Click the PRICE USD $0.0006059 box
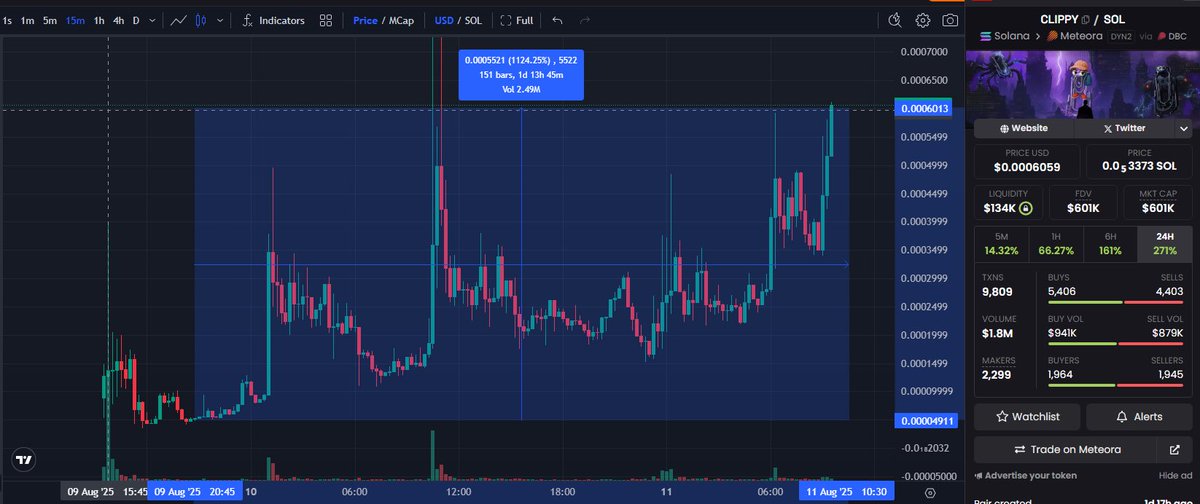This screenshot has width=1200, height=504. (x=1028, y=160)
